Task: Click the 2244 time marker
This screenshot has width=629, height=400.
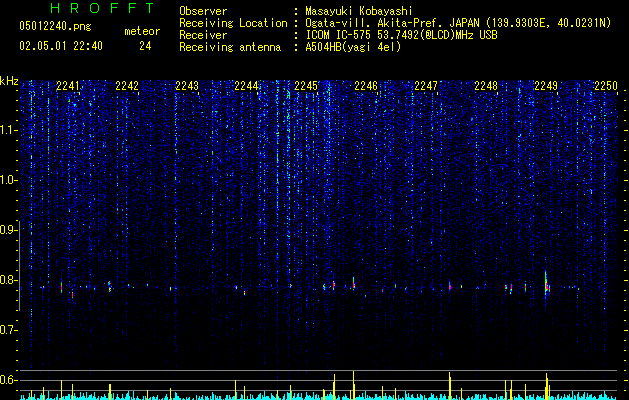Action: coord(246,86)
